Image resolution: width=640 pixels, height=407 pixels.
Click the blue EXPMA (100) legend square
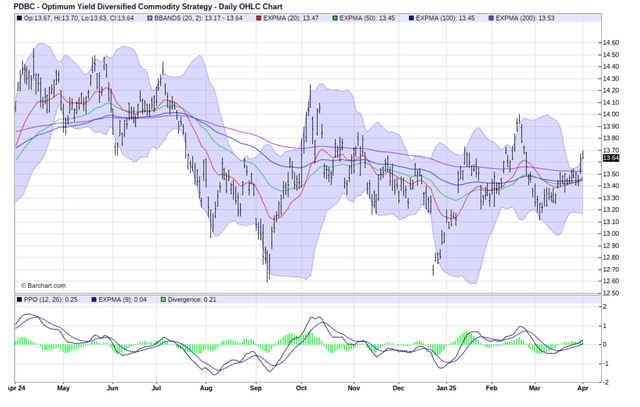coord(411,18)
